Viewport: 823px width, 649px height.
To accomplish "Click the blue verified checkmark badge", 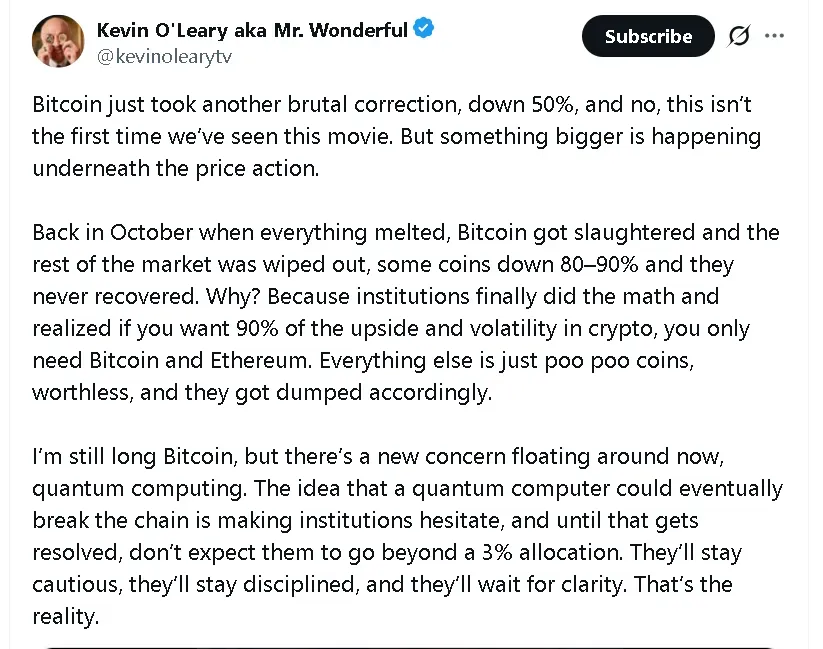I will point(424,30).
